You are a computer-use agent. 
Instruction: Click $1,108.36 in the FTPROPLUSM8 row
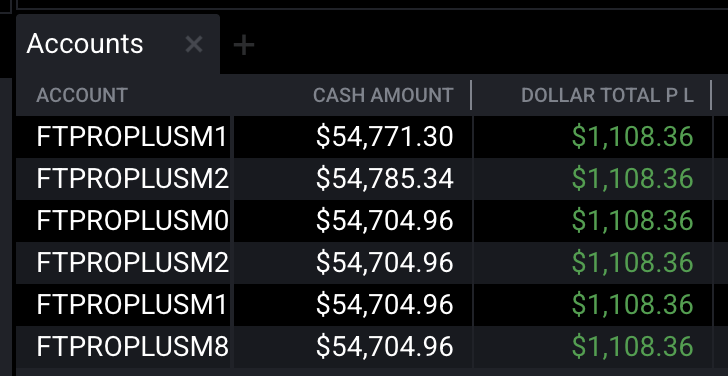[x=632, y=347]
